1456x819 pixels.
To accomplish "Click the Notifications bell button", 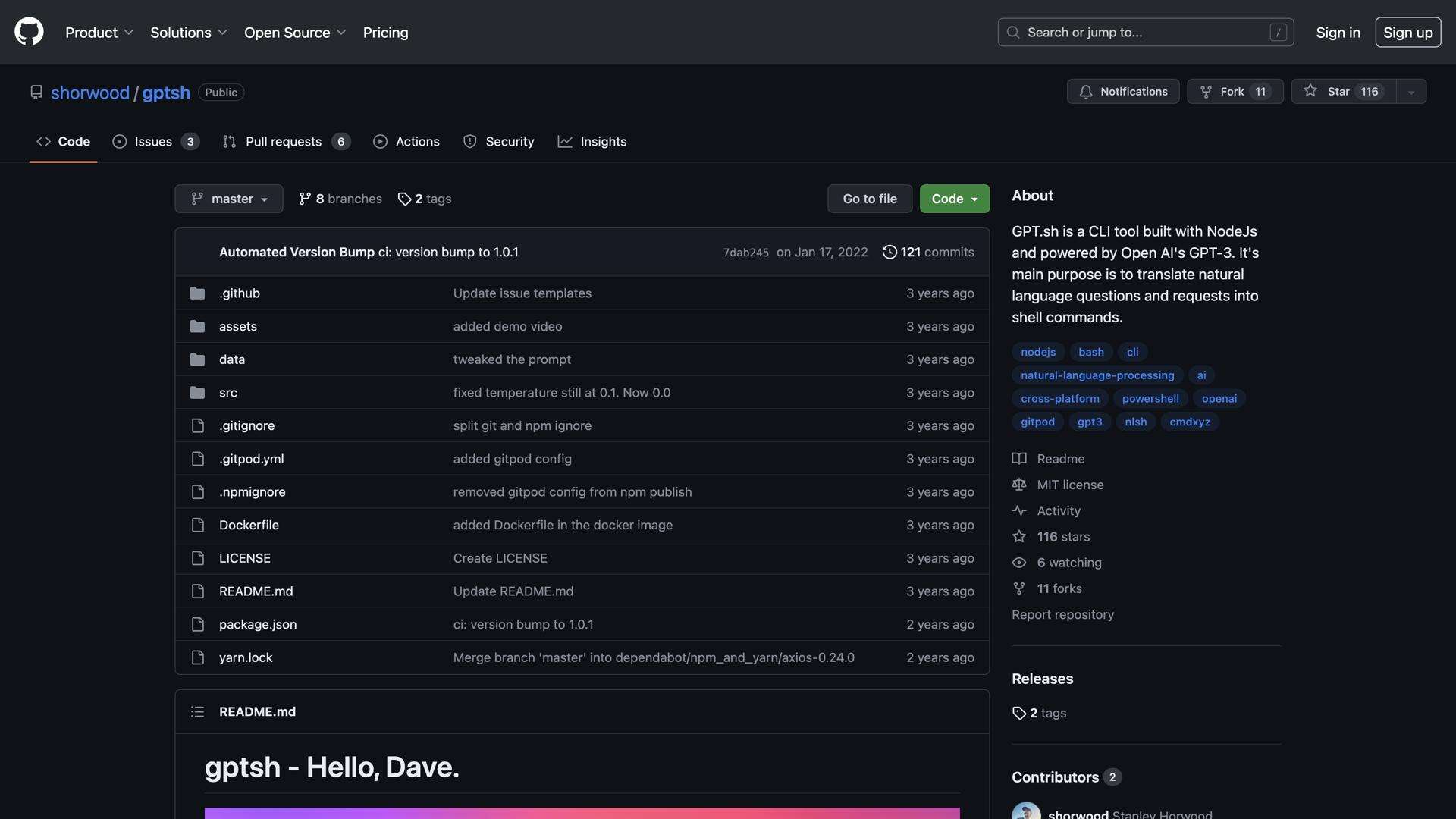I will (1122, 91).
